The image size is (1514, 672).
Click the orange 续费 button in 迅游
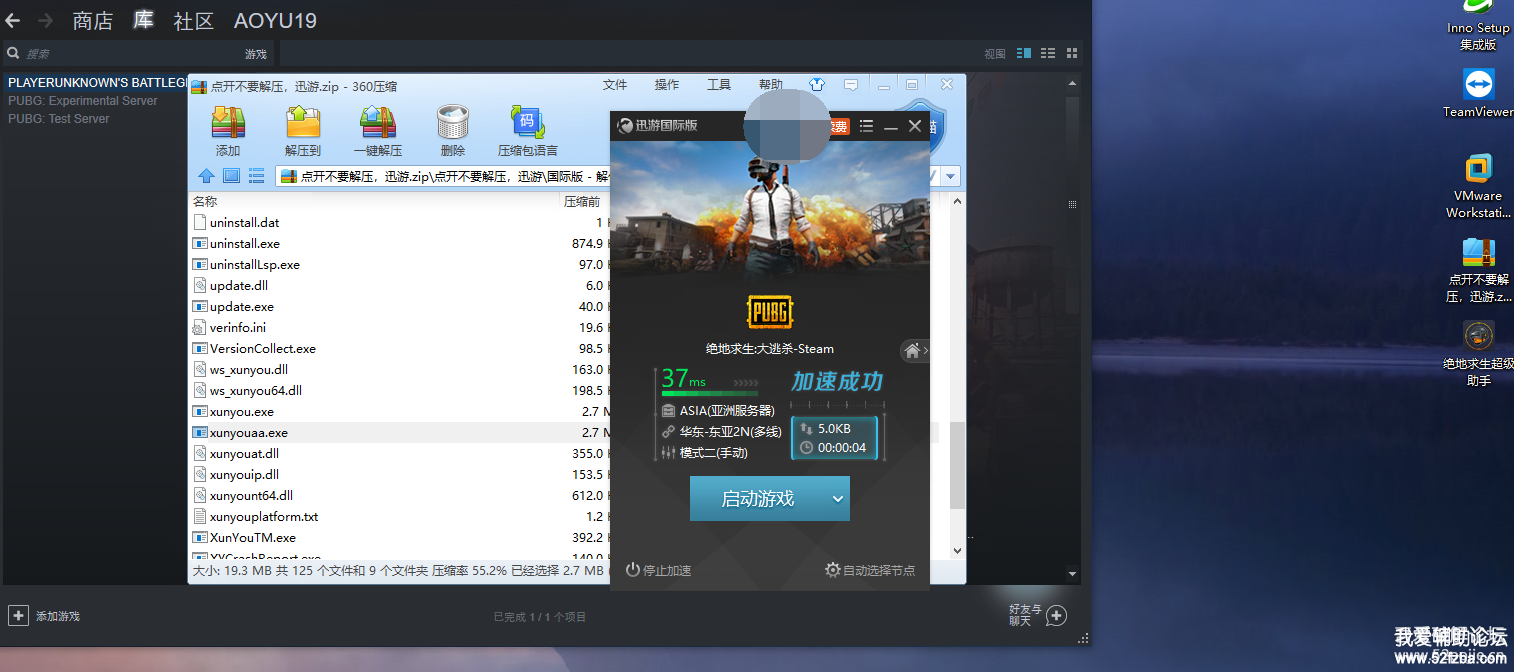838,126
